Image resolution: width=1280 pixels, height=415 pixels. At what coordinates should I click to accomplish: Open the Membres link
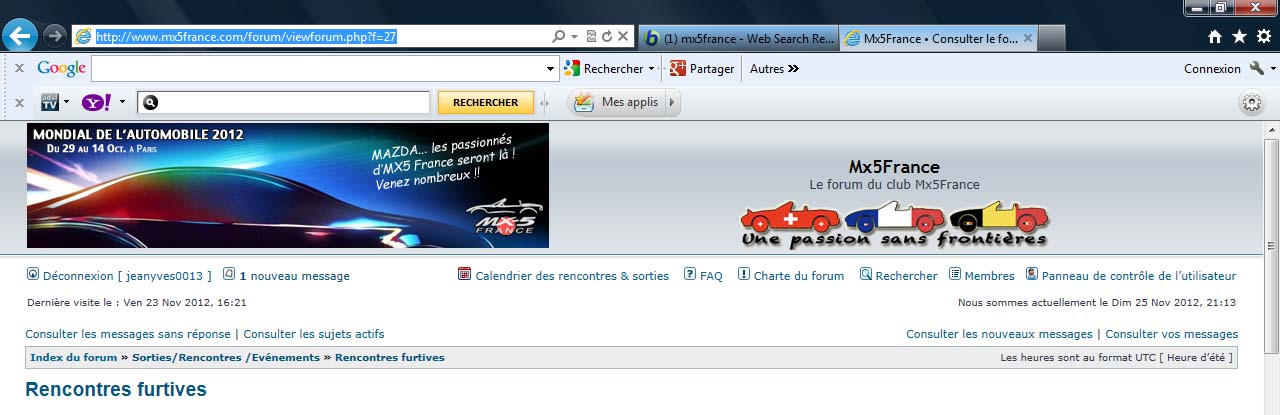point(990,276)
